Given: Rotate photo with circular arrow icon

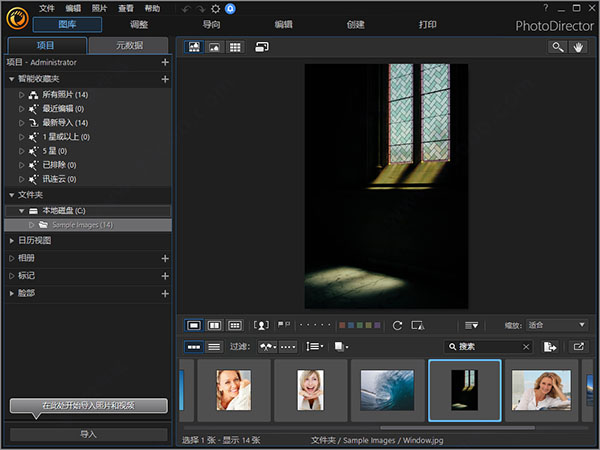Looking at the screenshot, I should point(397,326).
